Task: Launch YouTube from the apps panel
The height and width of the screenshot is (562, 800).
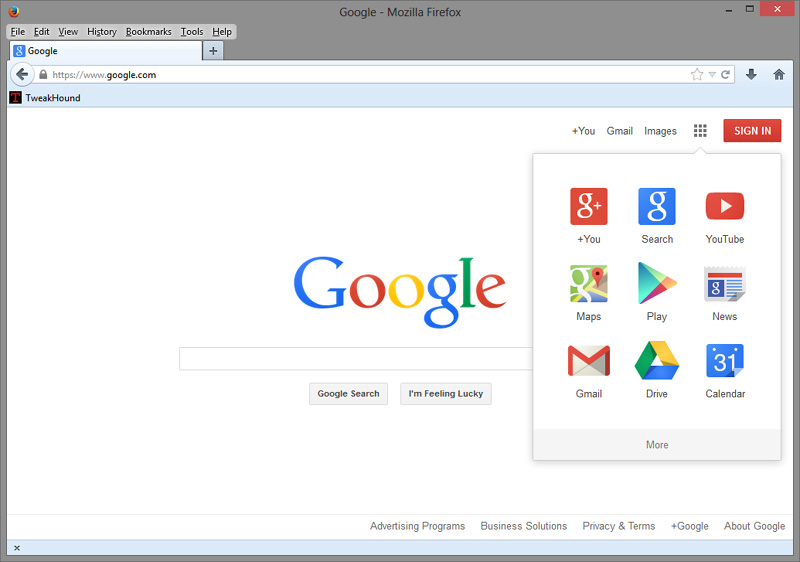Action: [724, 207]
